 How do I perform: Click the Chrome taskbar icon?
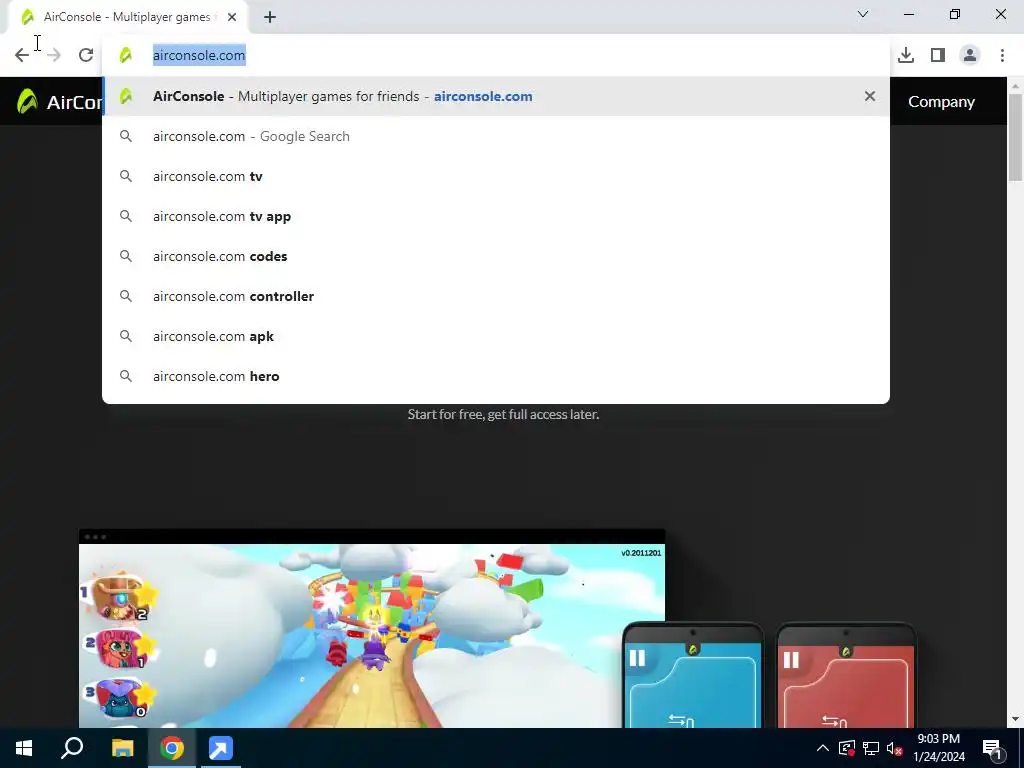point(172,748)
